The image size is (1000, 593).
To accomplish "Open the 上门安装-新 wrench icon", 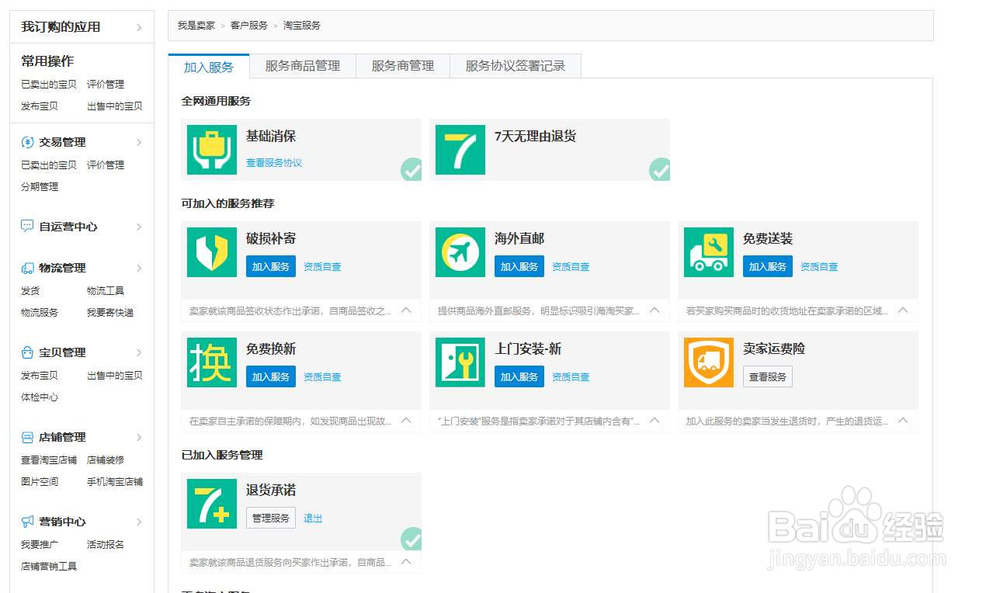I will [459, 362].
